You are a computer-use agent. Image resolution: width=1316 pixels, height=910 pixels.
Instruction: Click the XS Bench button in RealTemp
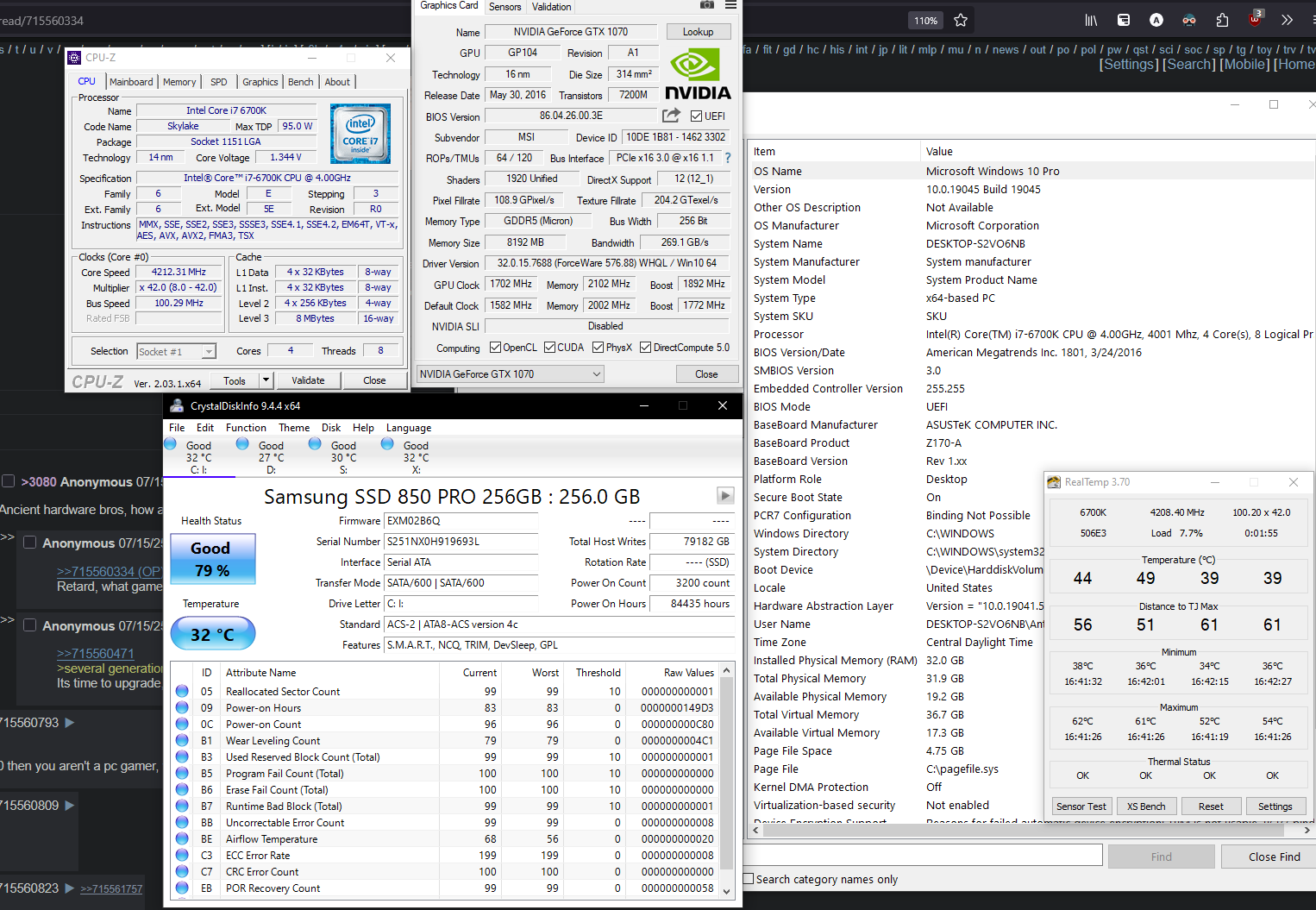click(x=1146, y=806)
